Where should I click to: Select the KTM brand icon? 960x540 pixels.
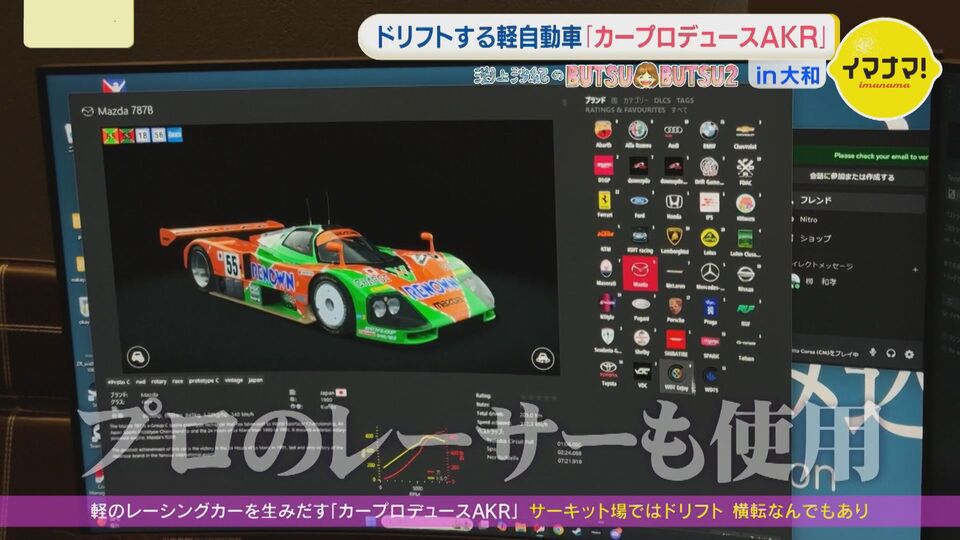(x=605, y=236)
